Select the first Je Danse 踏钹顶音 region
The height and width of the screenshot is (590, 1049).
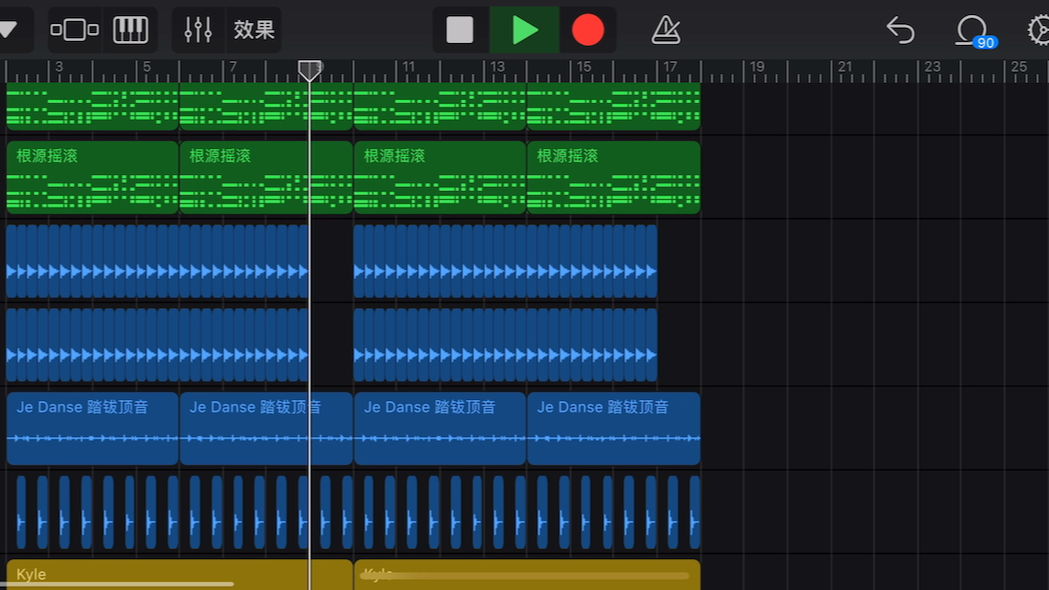(92, 428)
